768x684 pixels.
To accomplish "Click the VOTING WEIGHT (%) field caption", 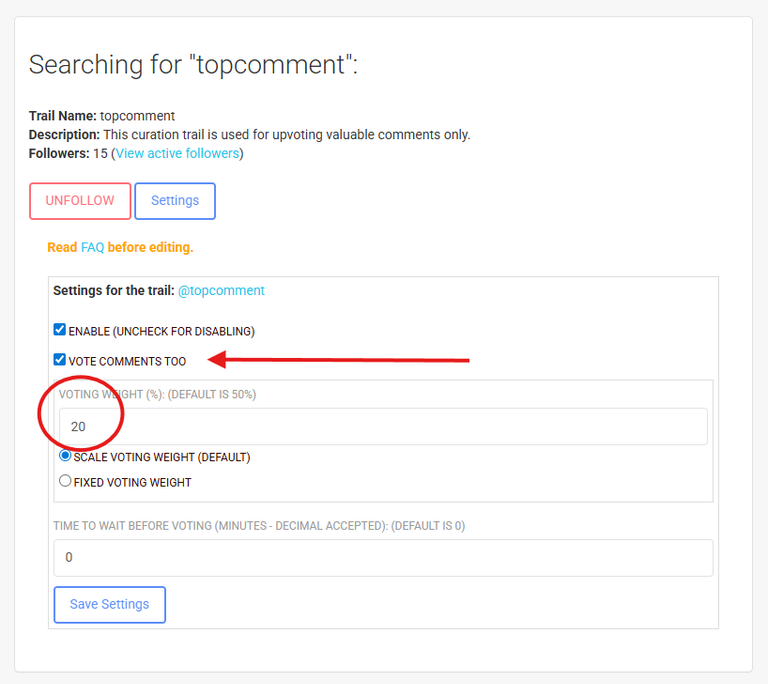I will tap(157, 394).
